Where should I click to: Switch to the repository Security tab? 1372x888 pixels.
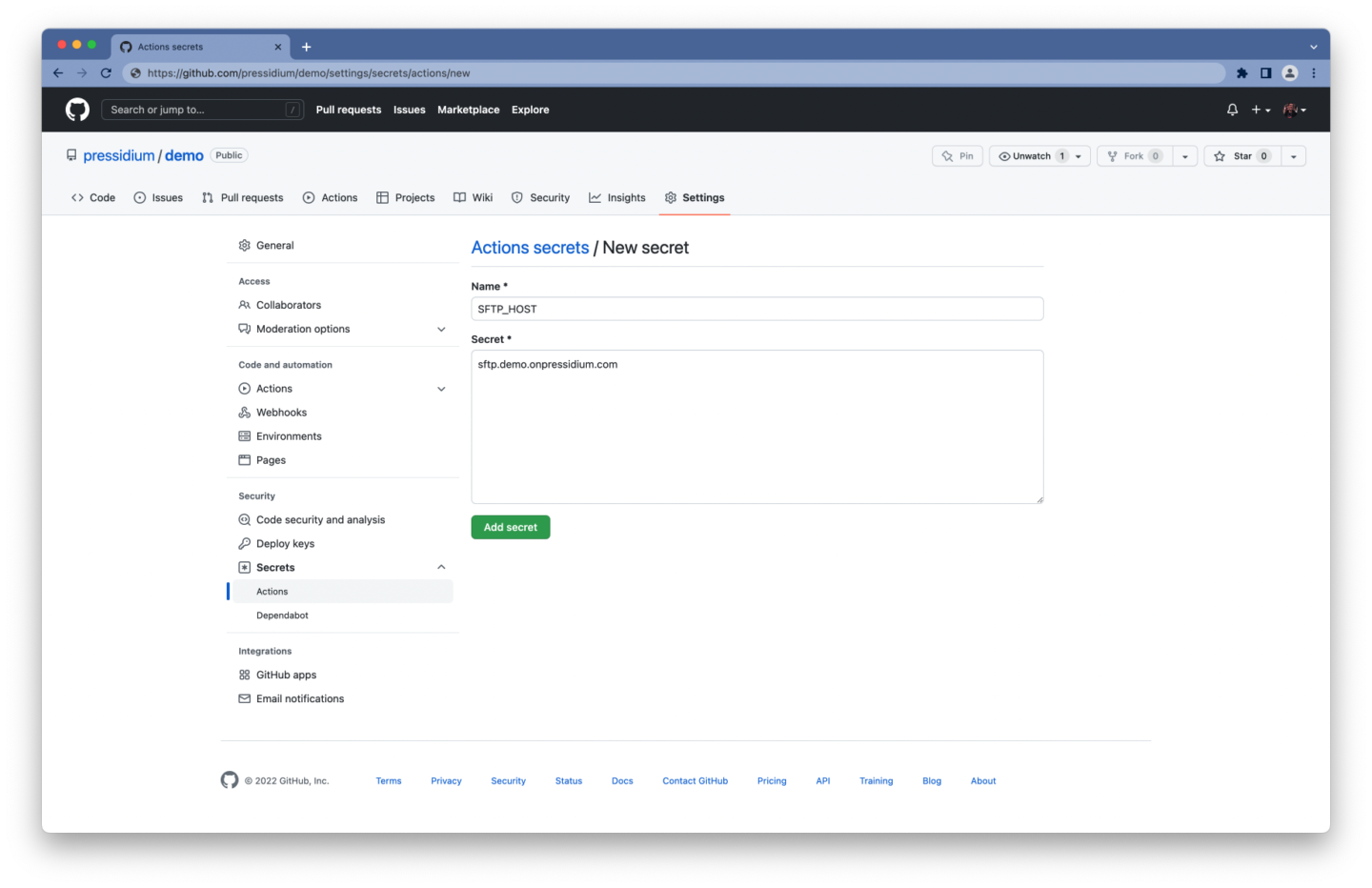[x=540, y=197]
